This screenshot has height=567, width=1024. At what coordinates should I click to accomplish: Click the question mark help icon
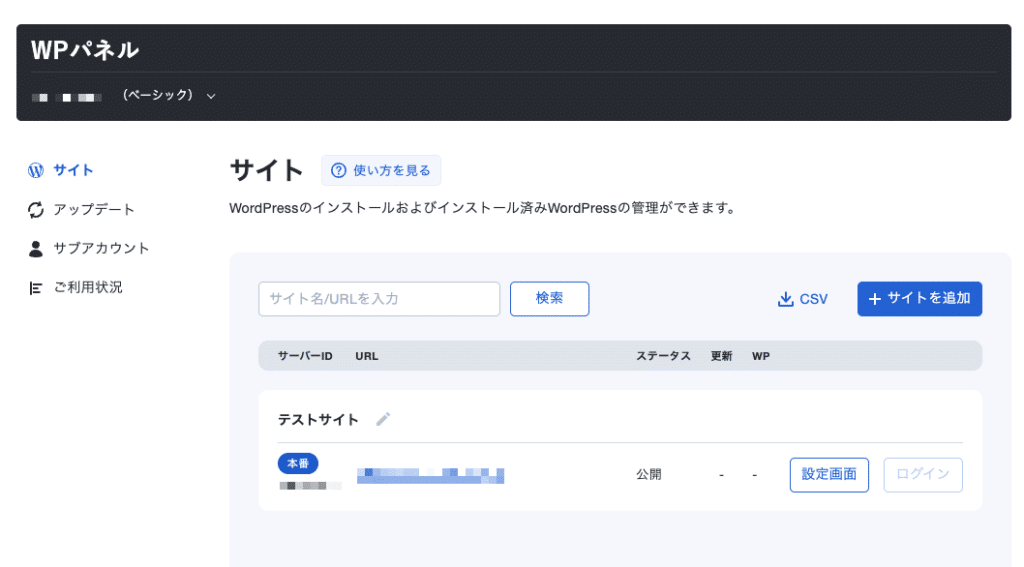(x=338, y=170)
